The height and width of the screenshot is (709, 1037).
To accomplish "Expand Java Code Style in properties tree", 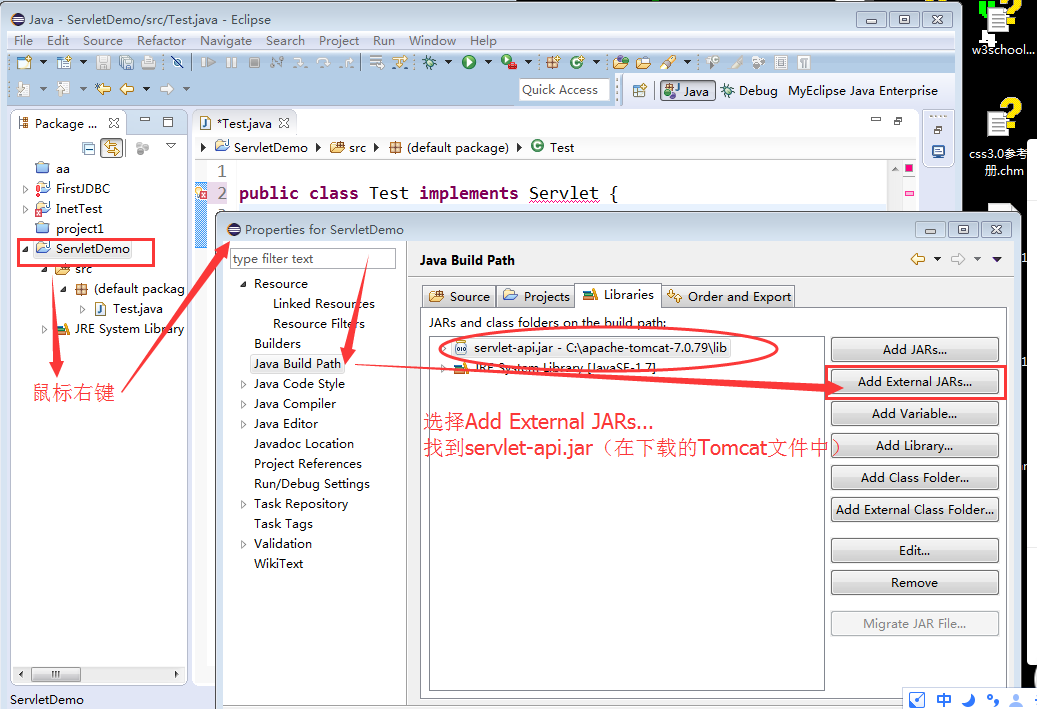I will point(243,384).
